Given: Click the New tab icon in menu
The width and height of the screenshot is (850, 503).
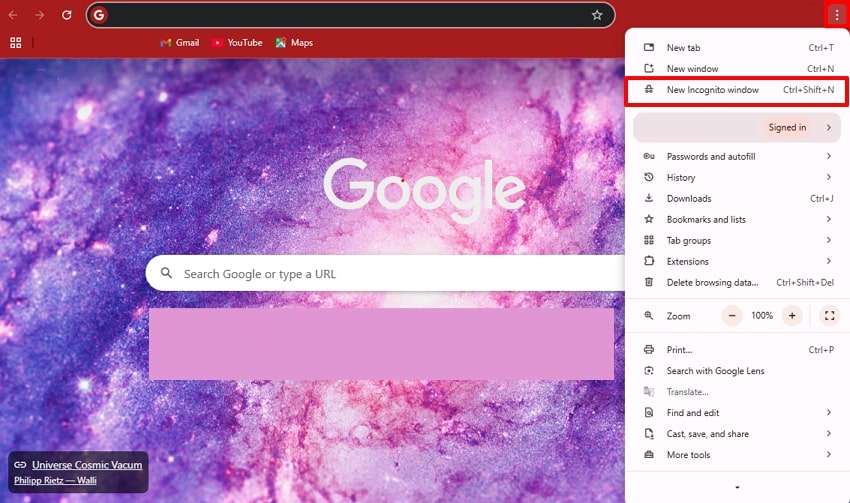Looking at the screenshot, I should point(648,48).
